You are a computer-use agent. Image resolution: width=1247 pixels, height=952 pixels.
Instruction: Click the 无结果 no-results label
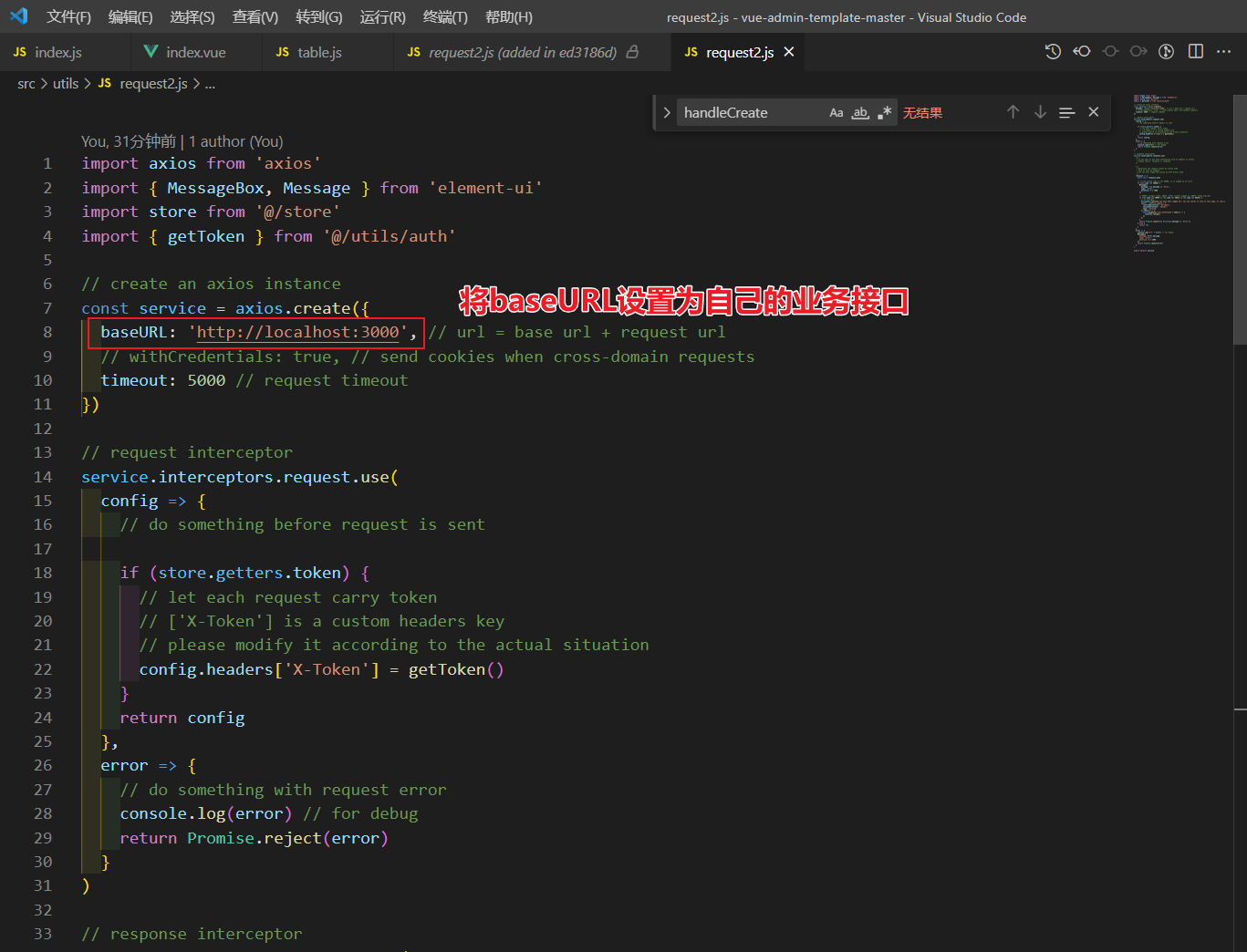pyautogui.click(x=922, y=113)
